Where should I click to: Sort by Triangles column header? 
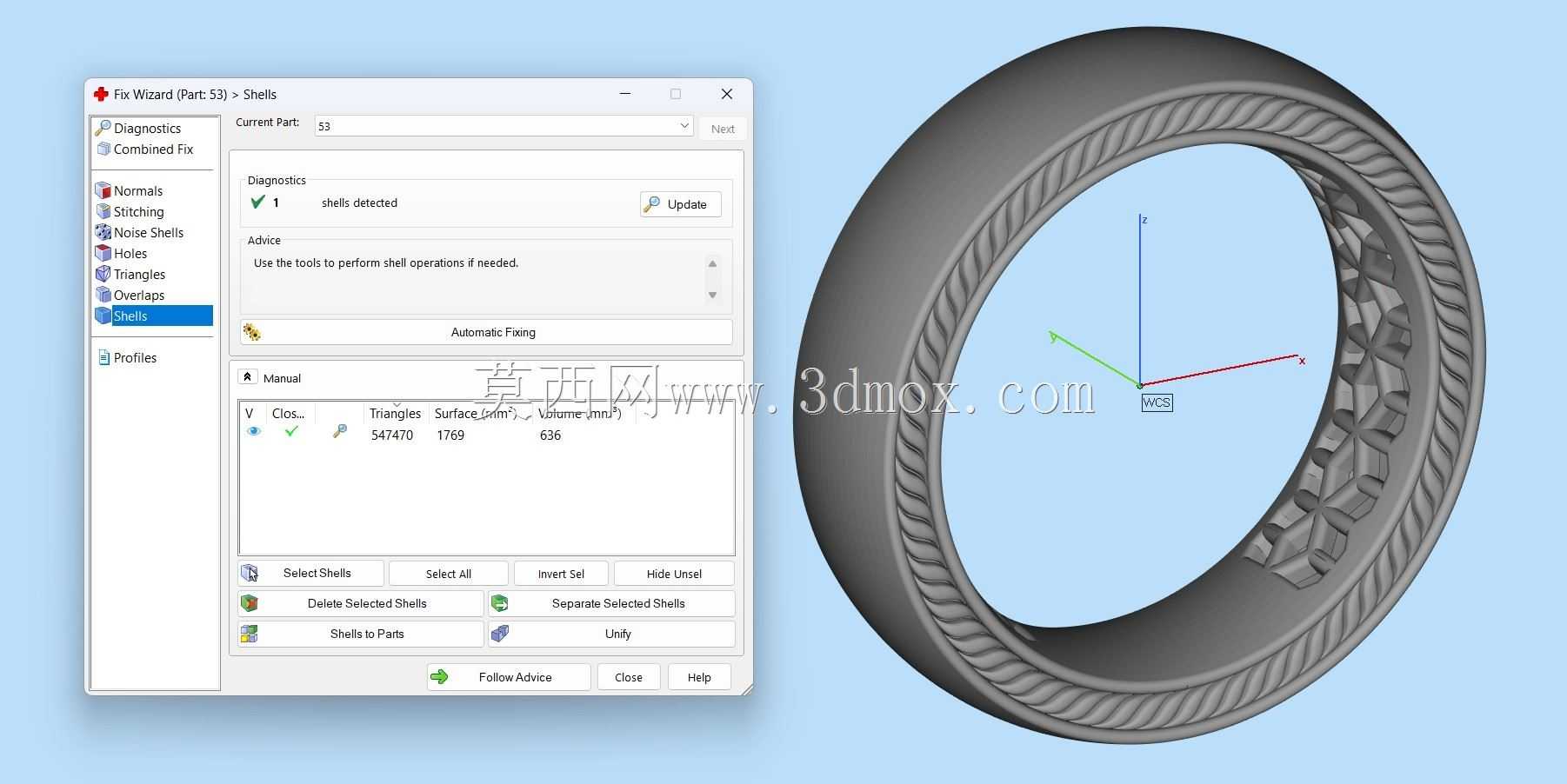pyautogui.click(x=395, y=414)
